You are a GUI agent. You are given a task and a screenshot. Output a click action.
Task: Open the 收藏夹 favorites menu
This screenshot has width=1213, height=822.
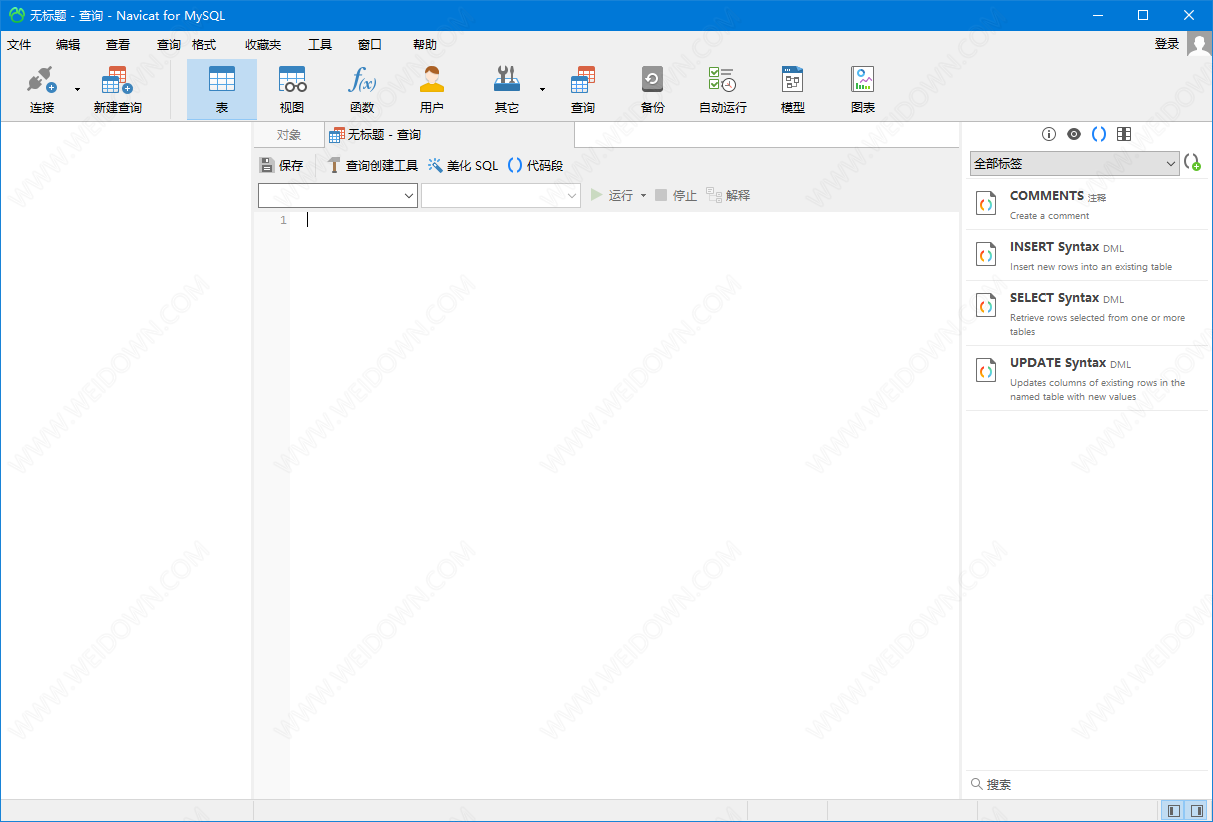(x=263, y=45)
